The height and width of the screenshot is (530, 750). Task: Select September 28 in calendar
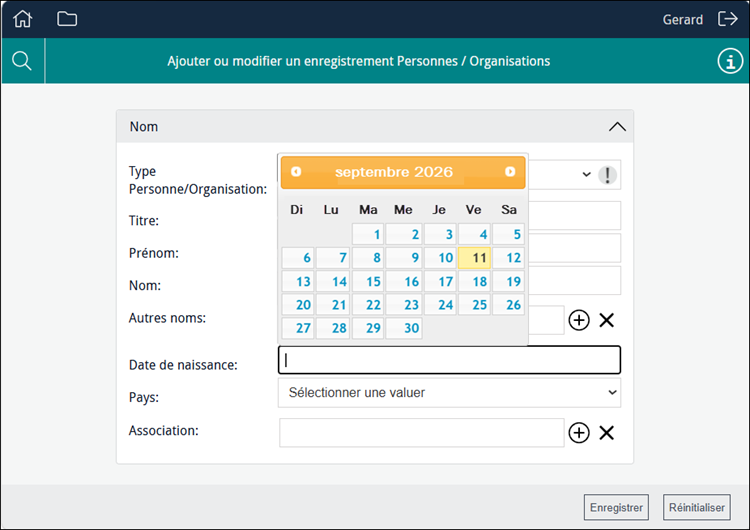[x=332, y=328]
